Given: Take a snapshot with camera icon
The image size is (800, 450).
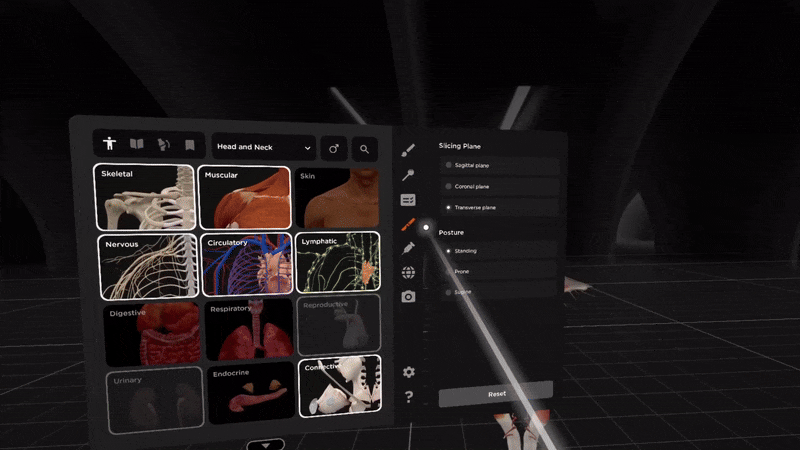Looking at the screenshot, I should [x=408, y=296].
